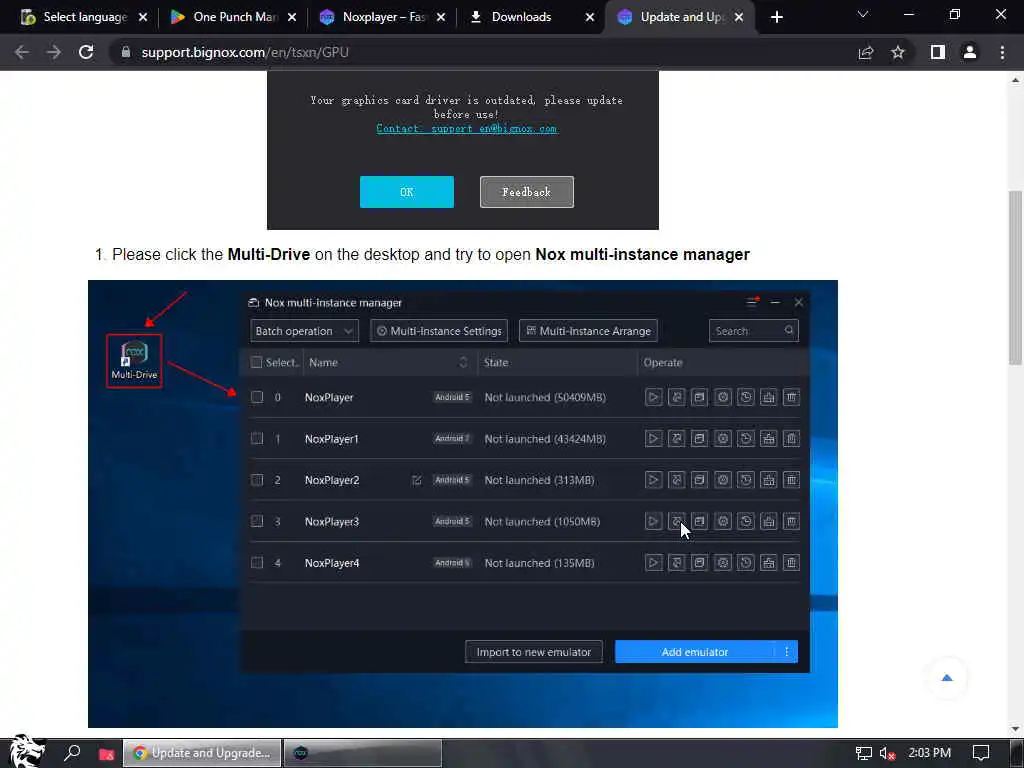Image resolution: width=1024 pixels, height=768 pixels.
Task: Open the taskbar search magnifier
Action: (x=72, y=753)
